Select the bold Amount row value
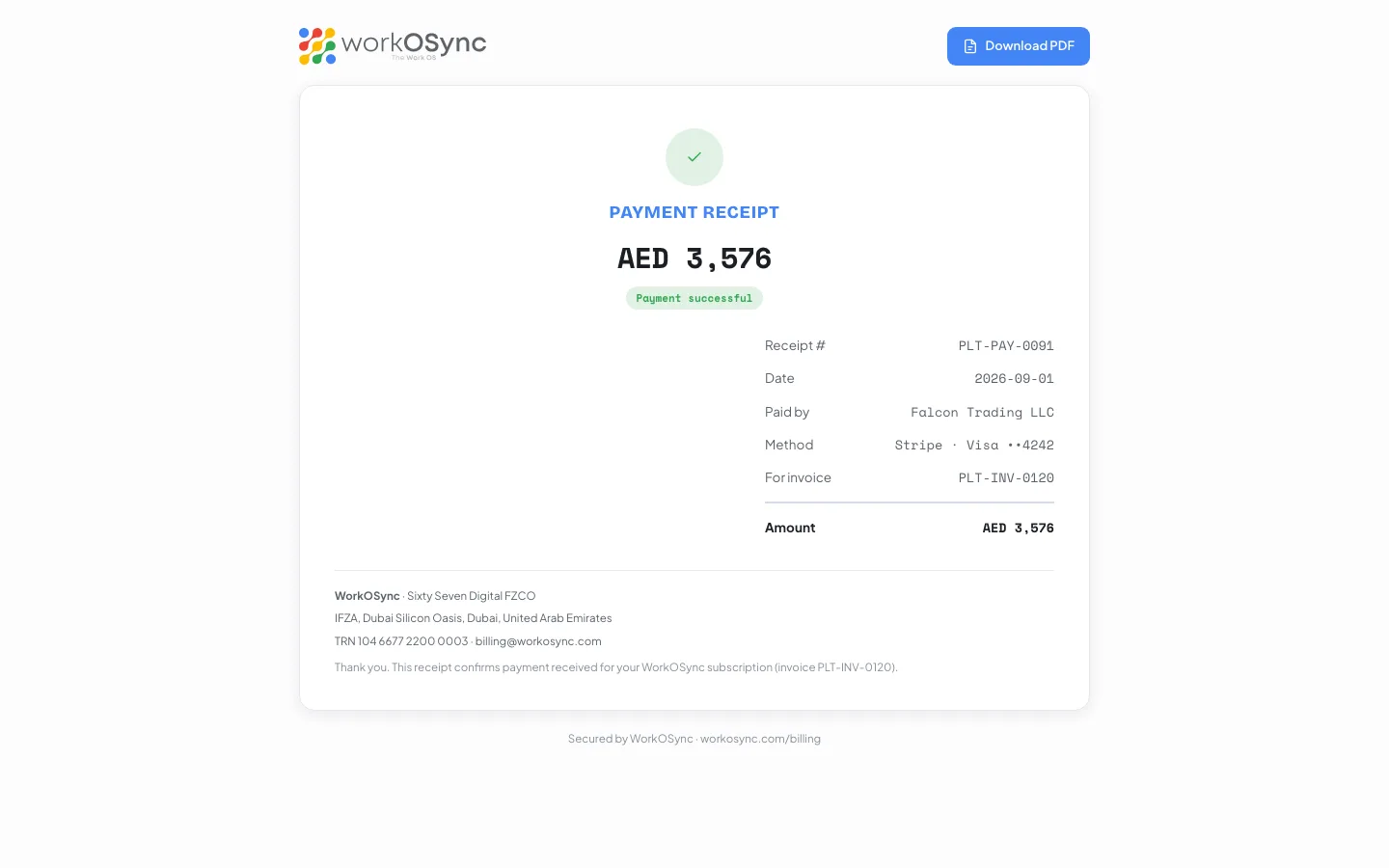Screen dimensions: 1389x868 tap(1018, 529)
